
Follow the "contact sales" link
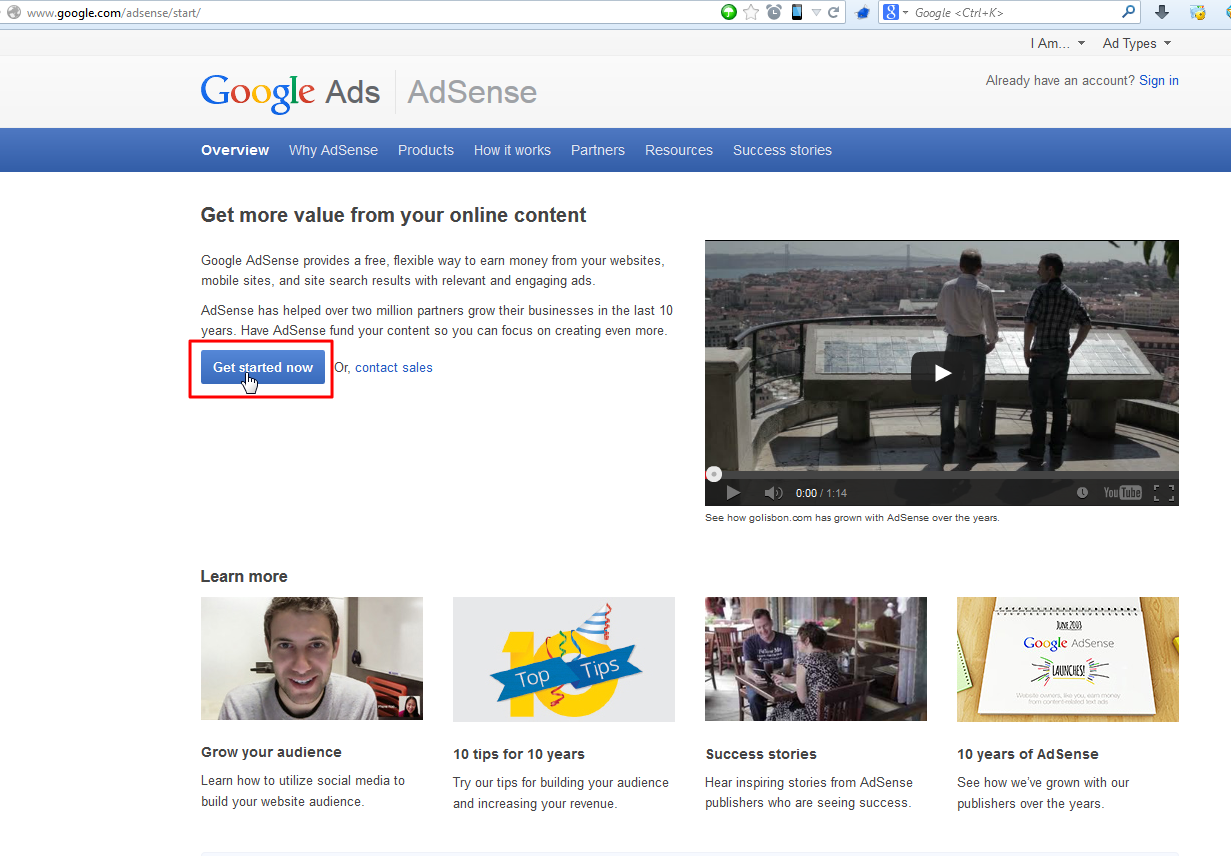(394, 368)
